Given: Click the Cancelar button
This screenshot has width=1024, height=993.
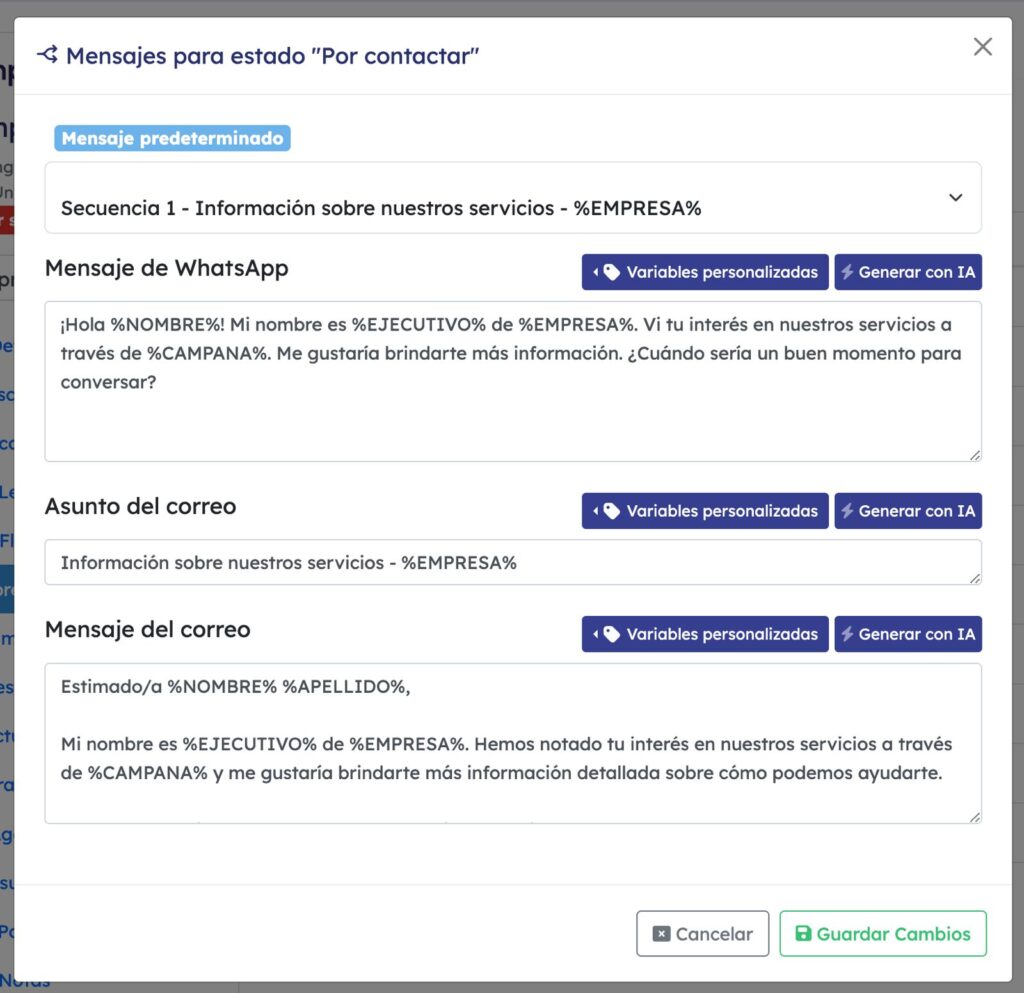Looking at the screenshot, I should coord(703,934).
